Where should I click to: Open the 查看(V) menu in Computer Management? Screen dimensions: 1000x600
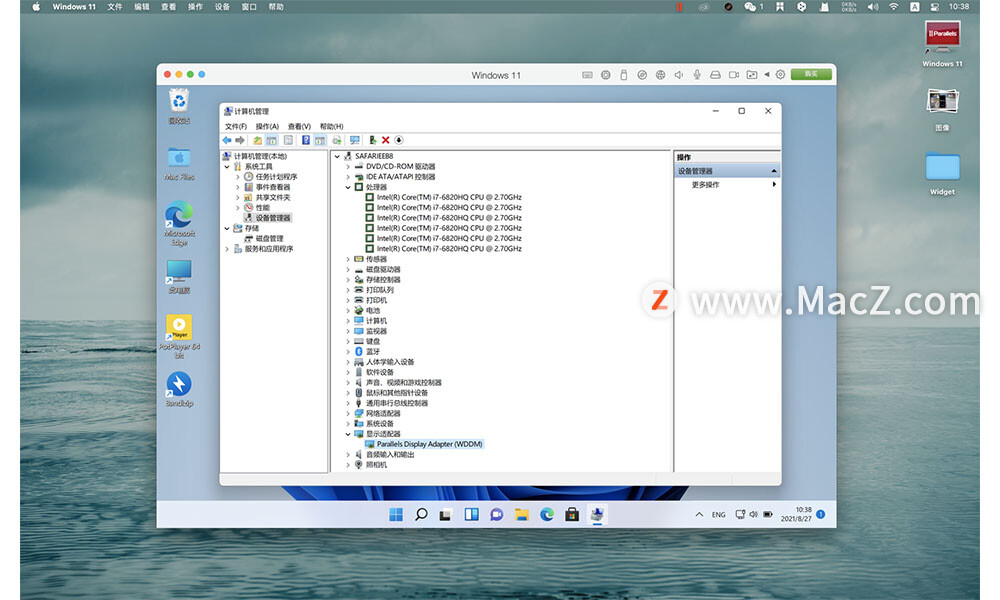(x=299, y=126)
